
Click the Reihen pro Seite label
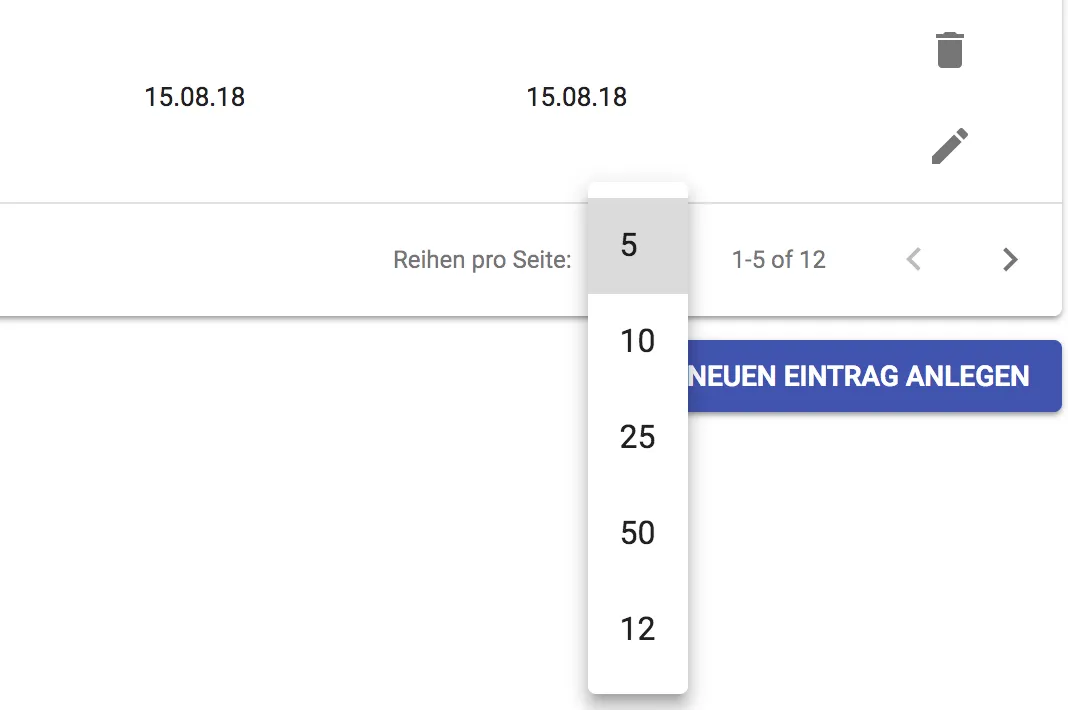coord(482,261)
